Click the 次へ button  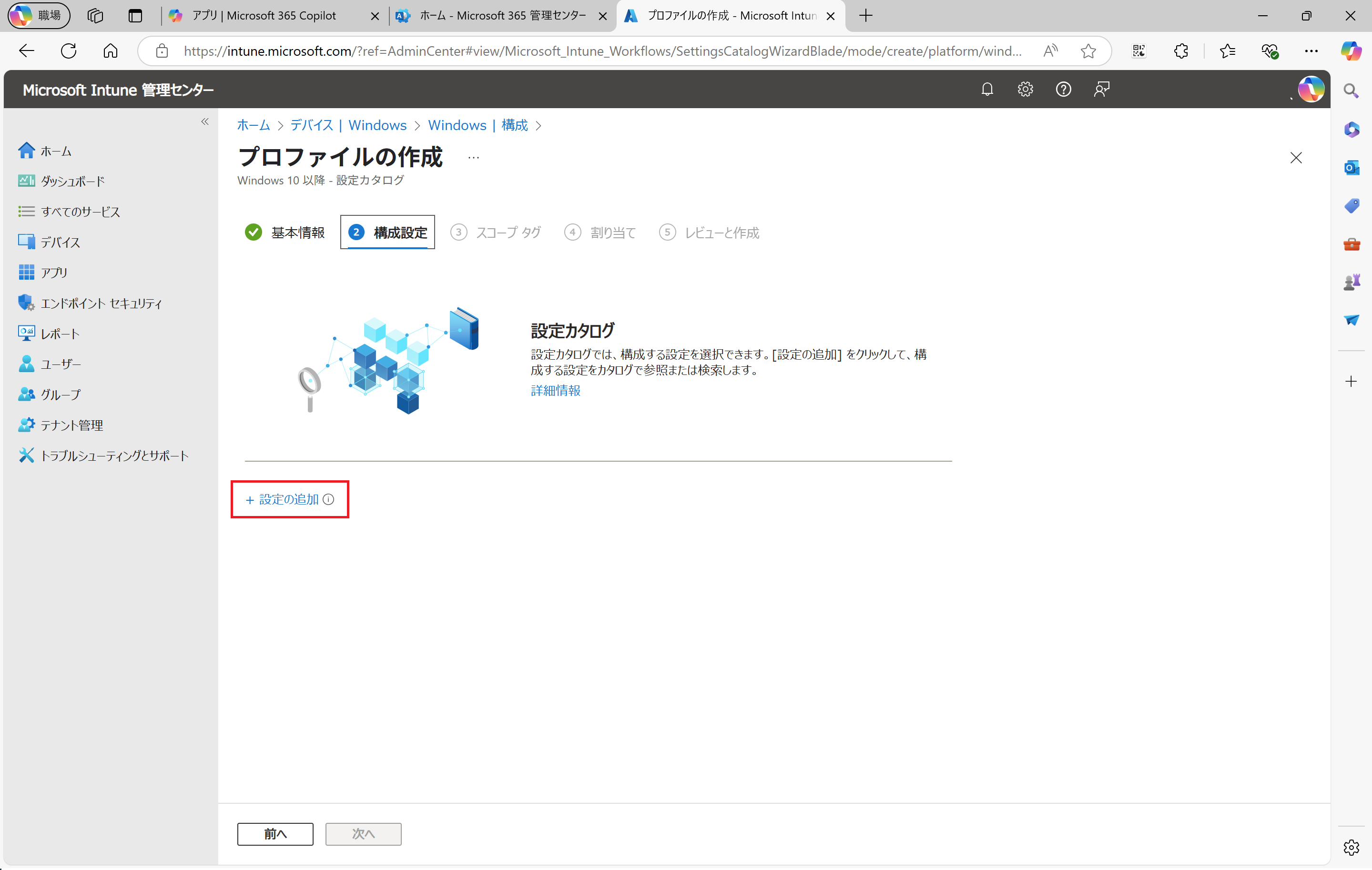point(363,833)
